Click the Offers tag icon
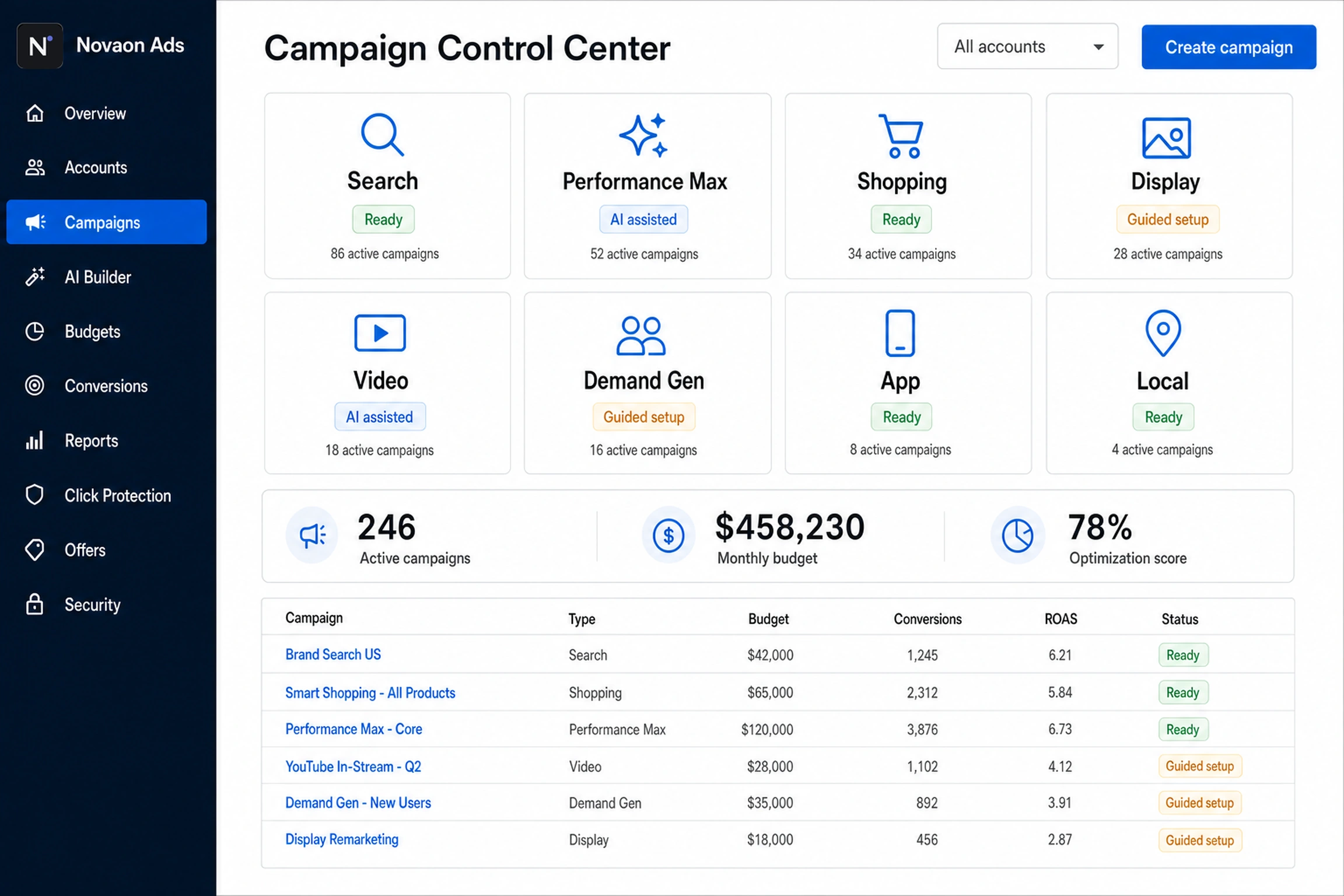 click(x=35, y=549)
